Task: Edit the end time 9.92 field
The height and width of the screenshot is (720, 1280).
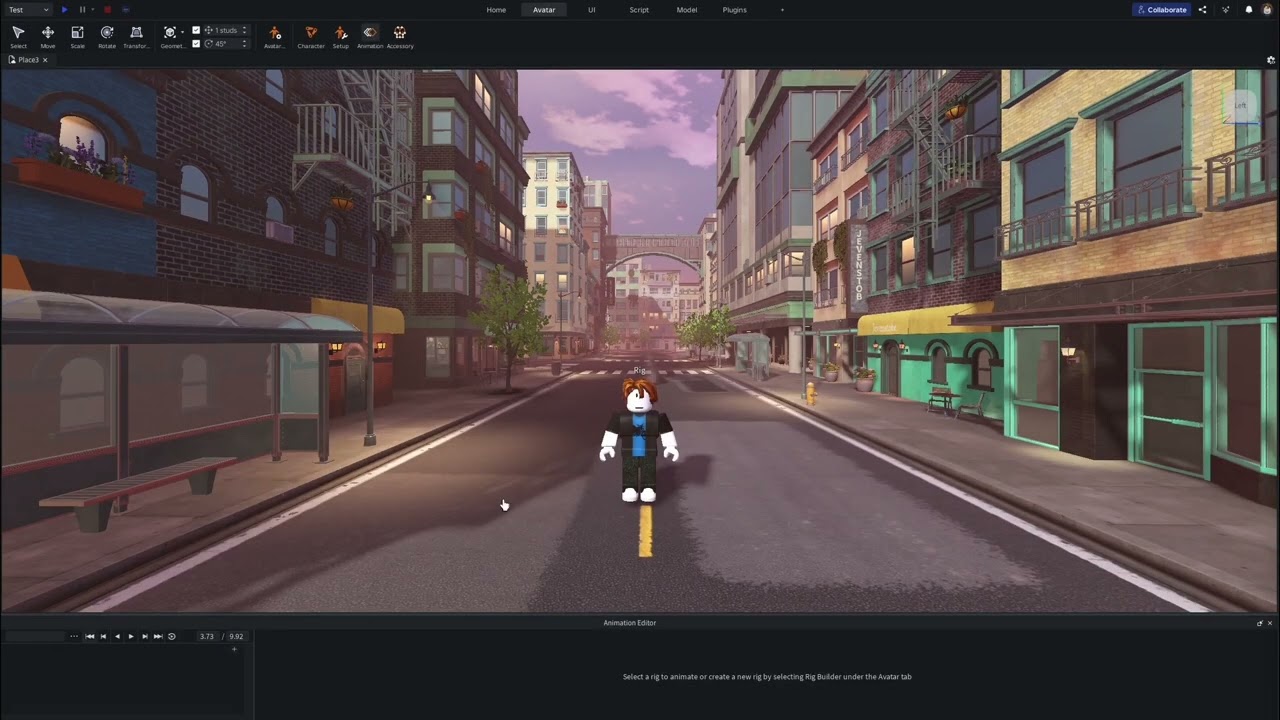Action: (236, 636)
